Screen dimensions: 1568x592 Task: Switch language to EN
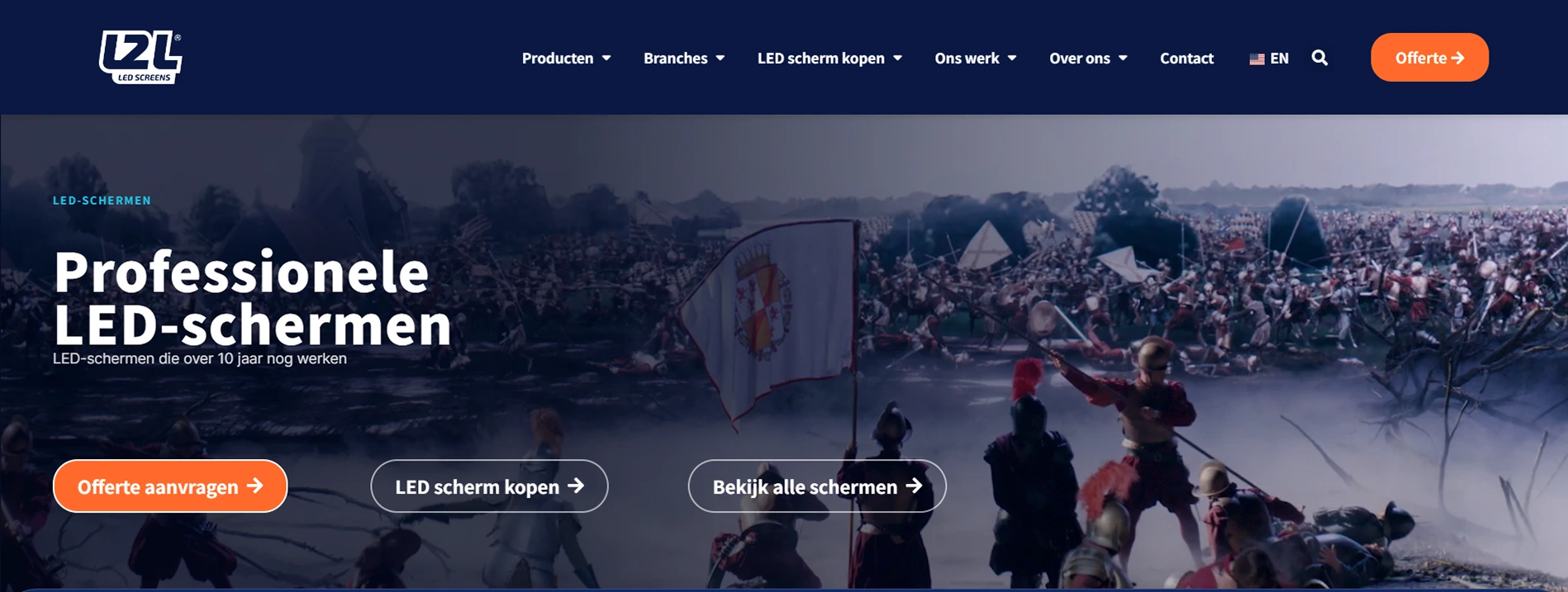1279,59
